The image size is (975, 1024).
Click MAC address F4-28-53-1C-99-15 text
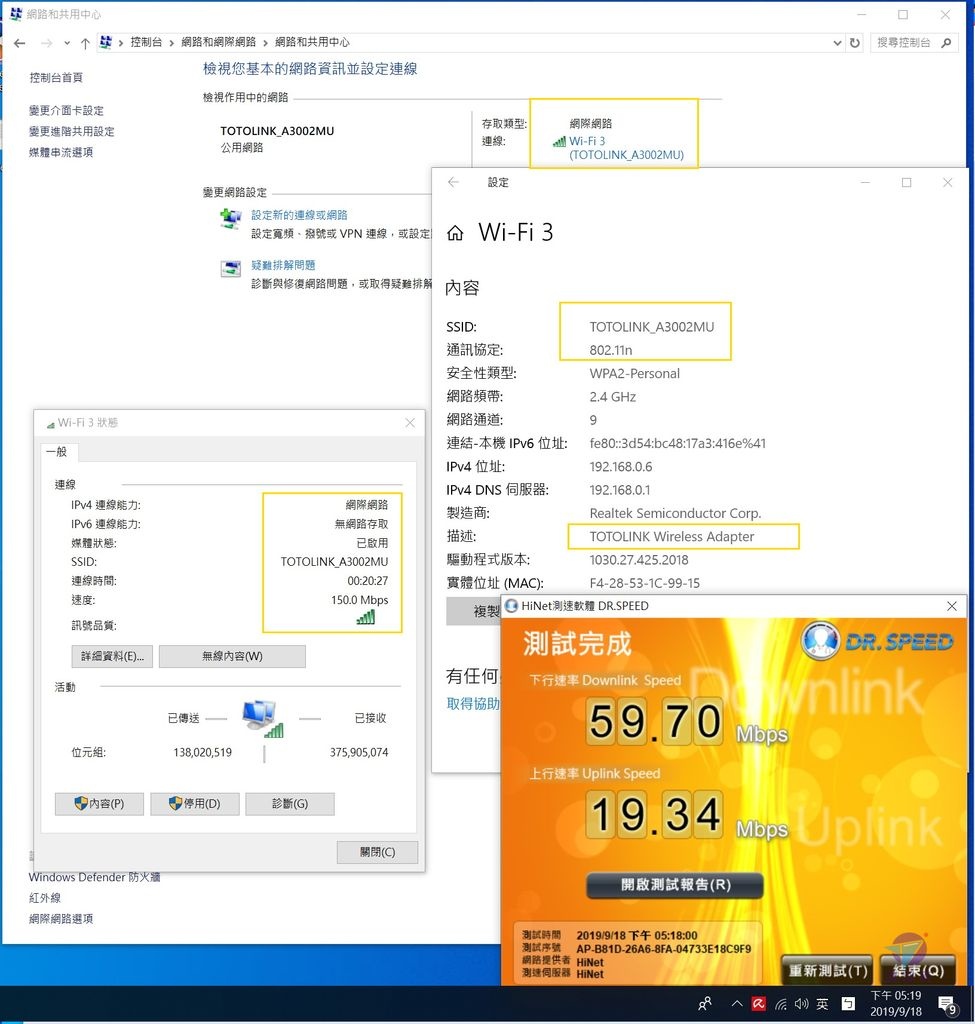pyautogui.click(x=644, y=583)
